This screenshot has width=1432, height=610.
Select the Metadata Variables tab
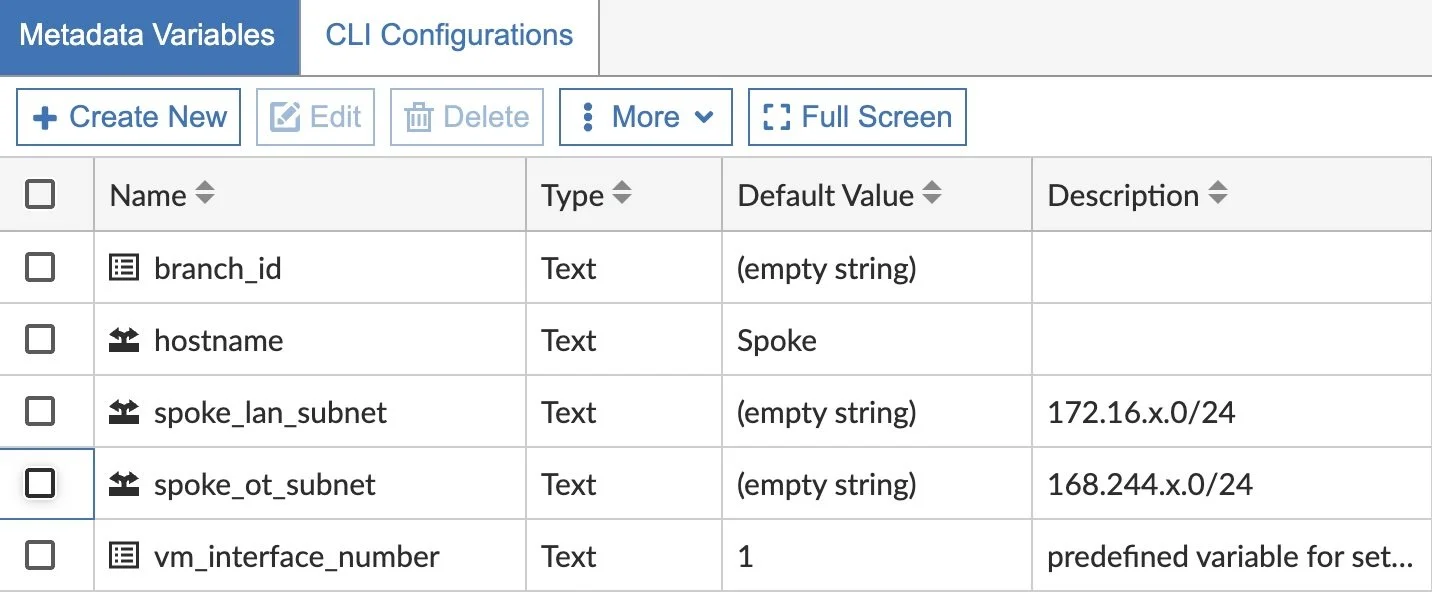(147, 36)
